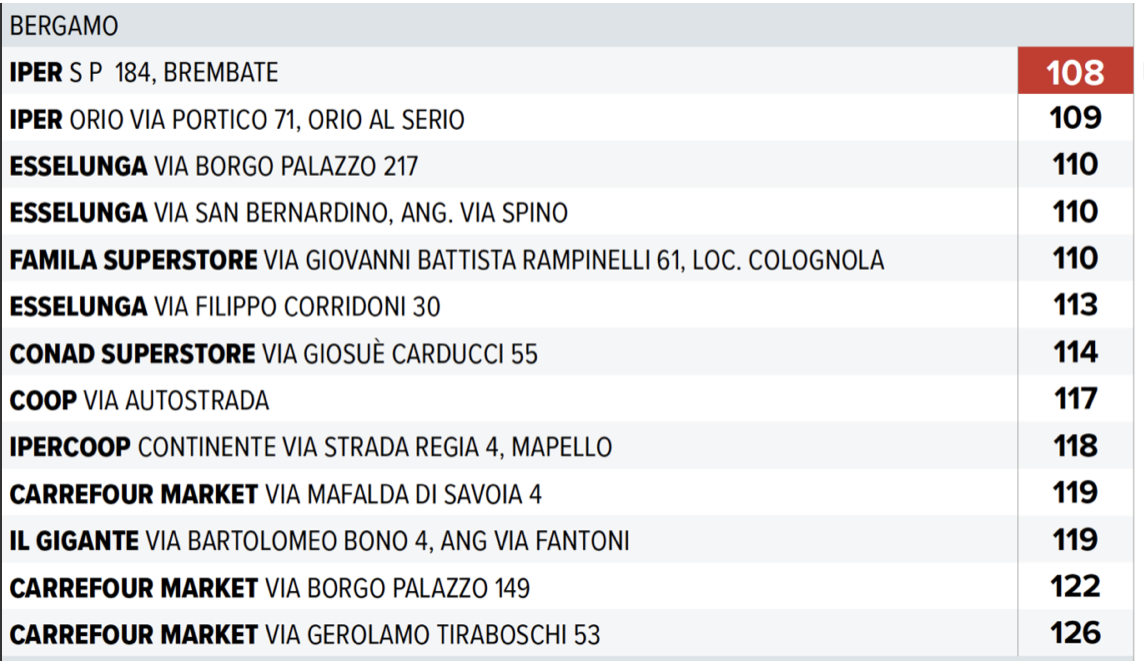
Task: Click the 117 score value
Action: (1075, 399)
